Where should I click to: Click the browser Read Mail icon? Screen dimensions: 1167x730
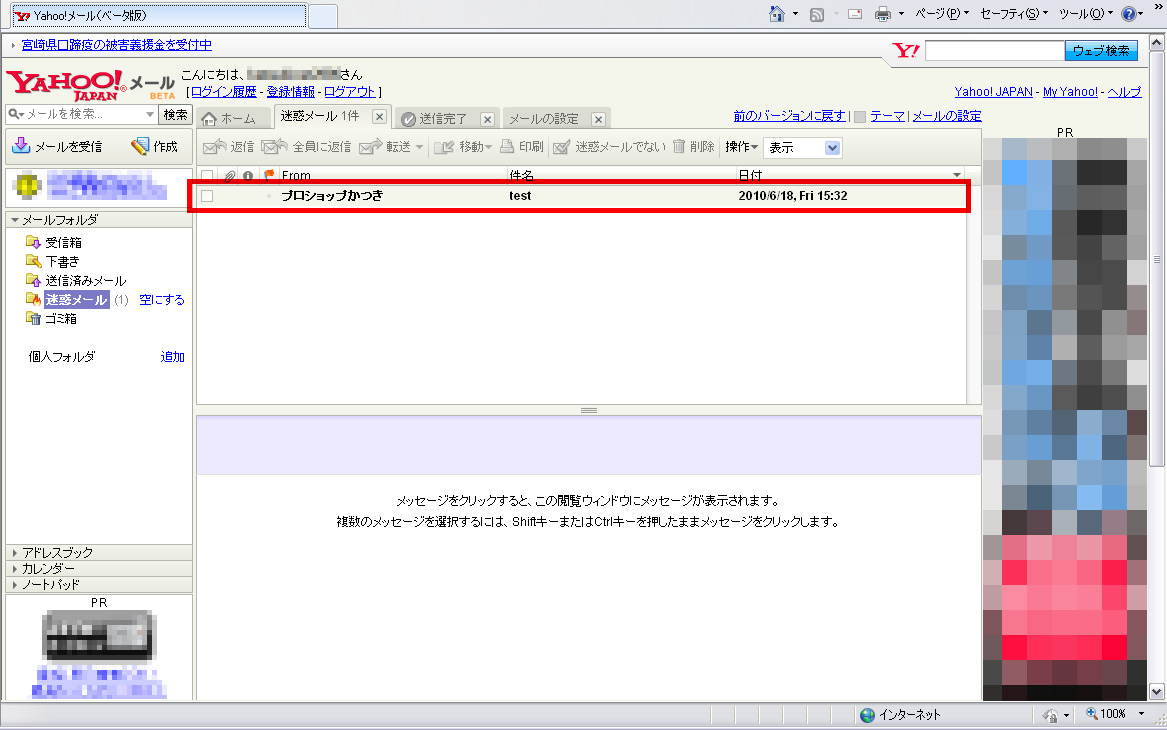[855, 14]
